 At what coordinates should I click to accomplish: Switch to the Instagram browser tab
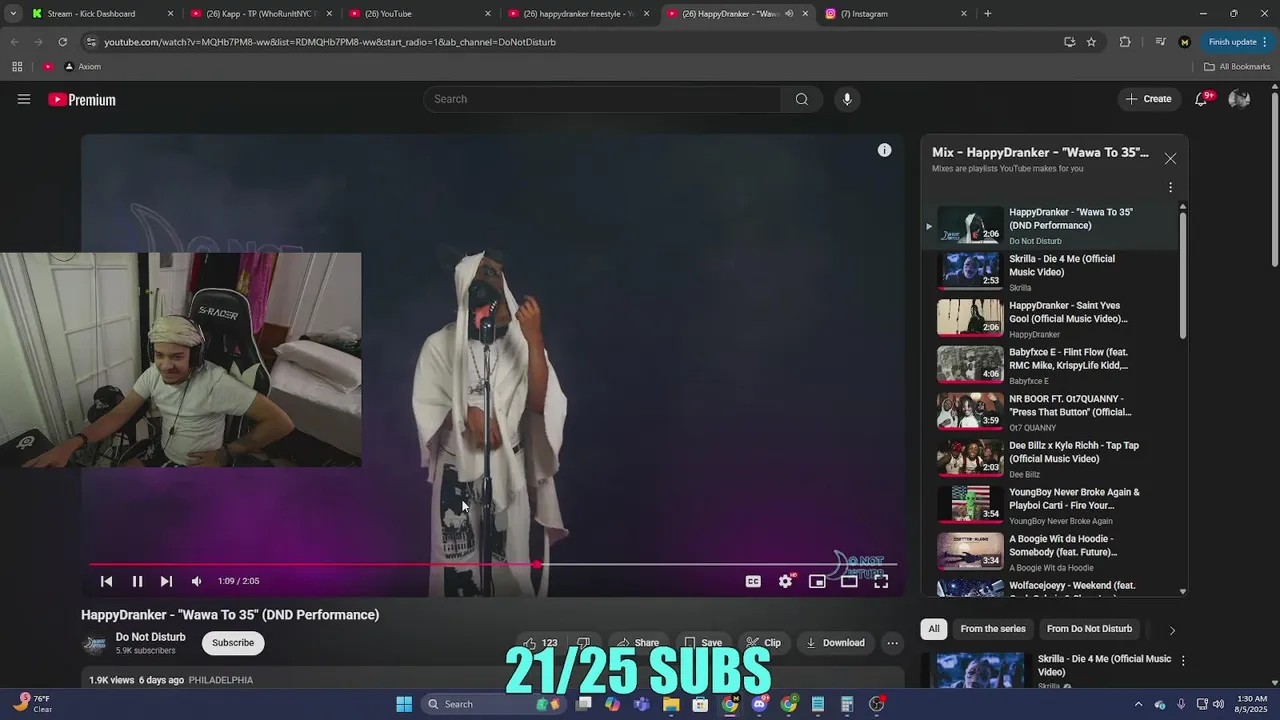(x=895, y=14)
